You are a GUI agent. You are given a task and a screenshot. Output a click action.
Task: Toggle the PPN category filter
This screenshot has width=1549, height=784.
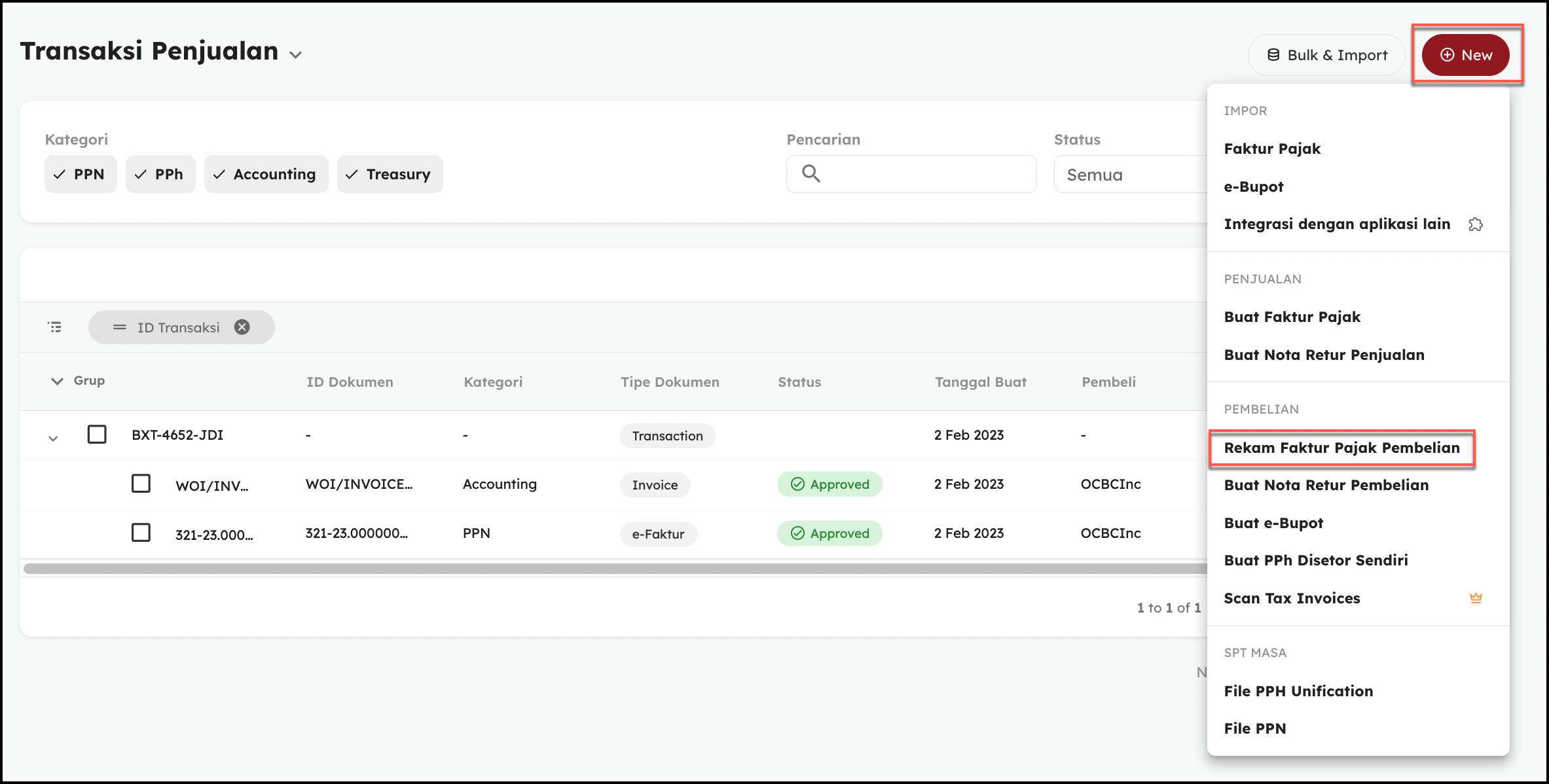81,174
